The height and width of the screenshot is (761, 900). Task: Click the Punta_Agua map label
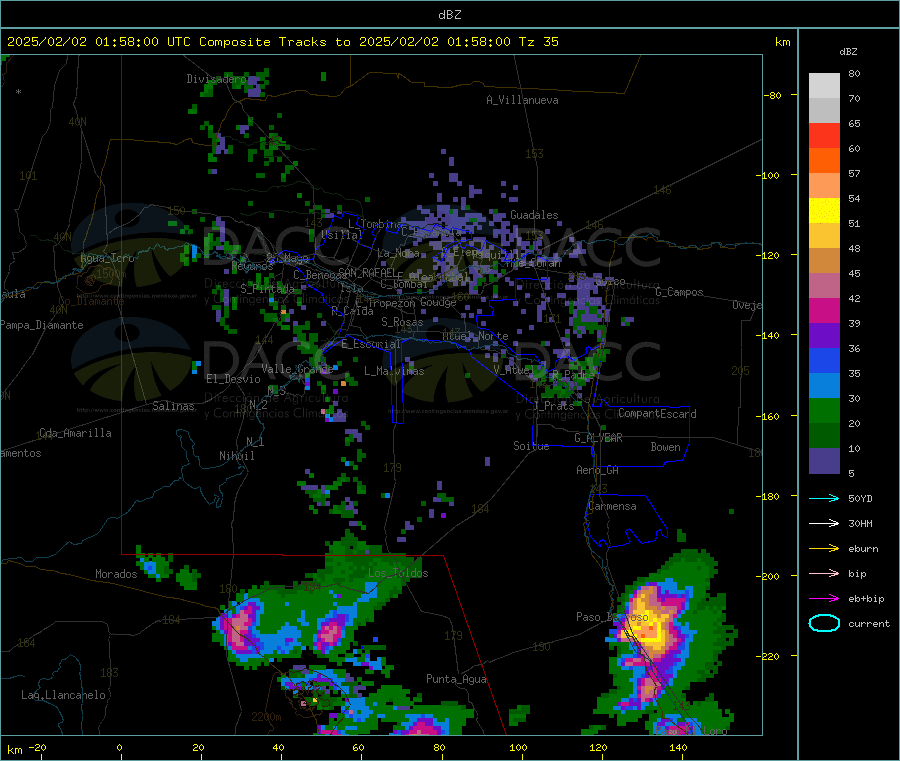coord(456,679)
